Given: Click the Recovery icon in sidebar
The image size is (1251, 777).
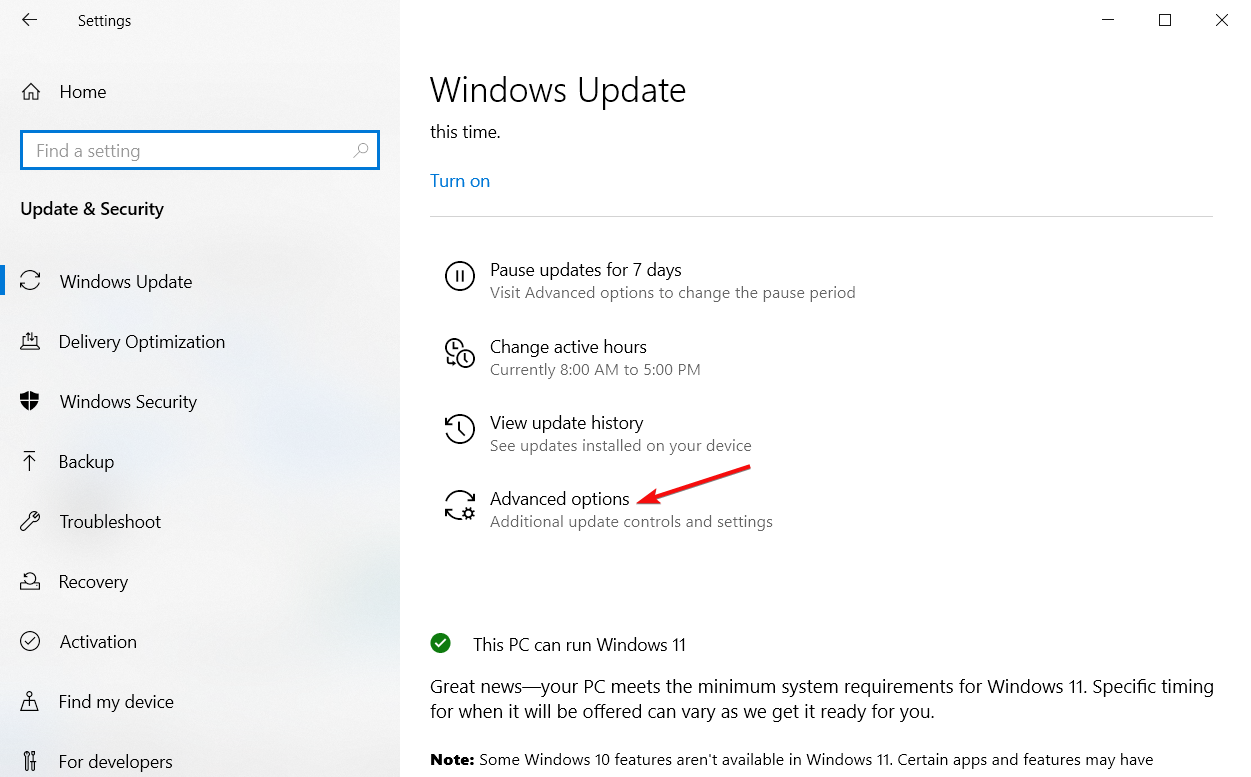Looking at the screenshot, I should 30,582.
